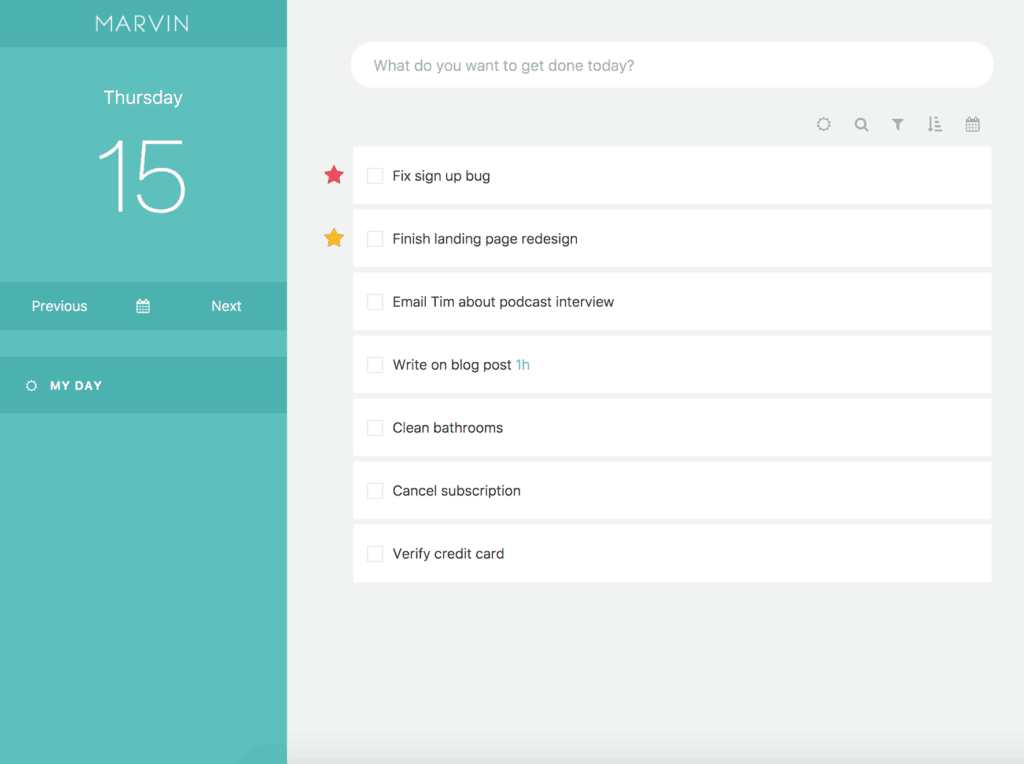Click the red star beside Fix sign up bug
Screen dimensions: 1024x764
pos(334,175)
